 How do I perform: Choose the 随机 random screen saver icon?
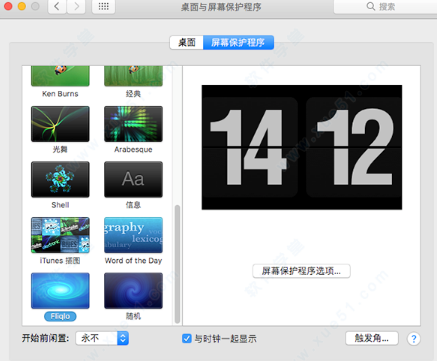pos(133,291)
